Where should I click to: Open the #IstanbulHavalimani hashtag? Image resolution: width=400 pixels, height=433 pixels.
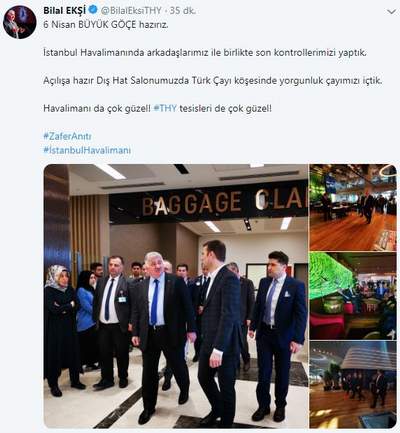[87, 150]
